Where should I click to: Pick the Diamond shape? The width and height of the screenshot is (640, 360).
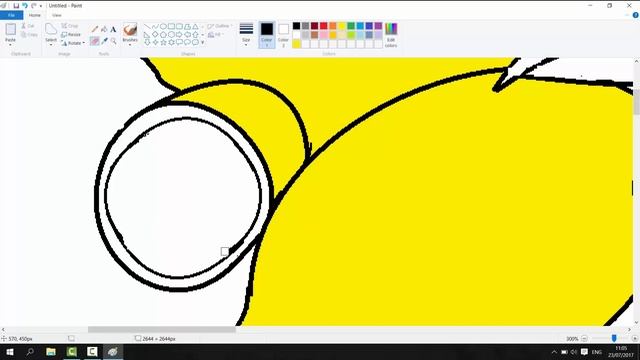155,34
